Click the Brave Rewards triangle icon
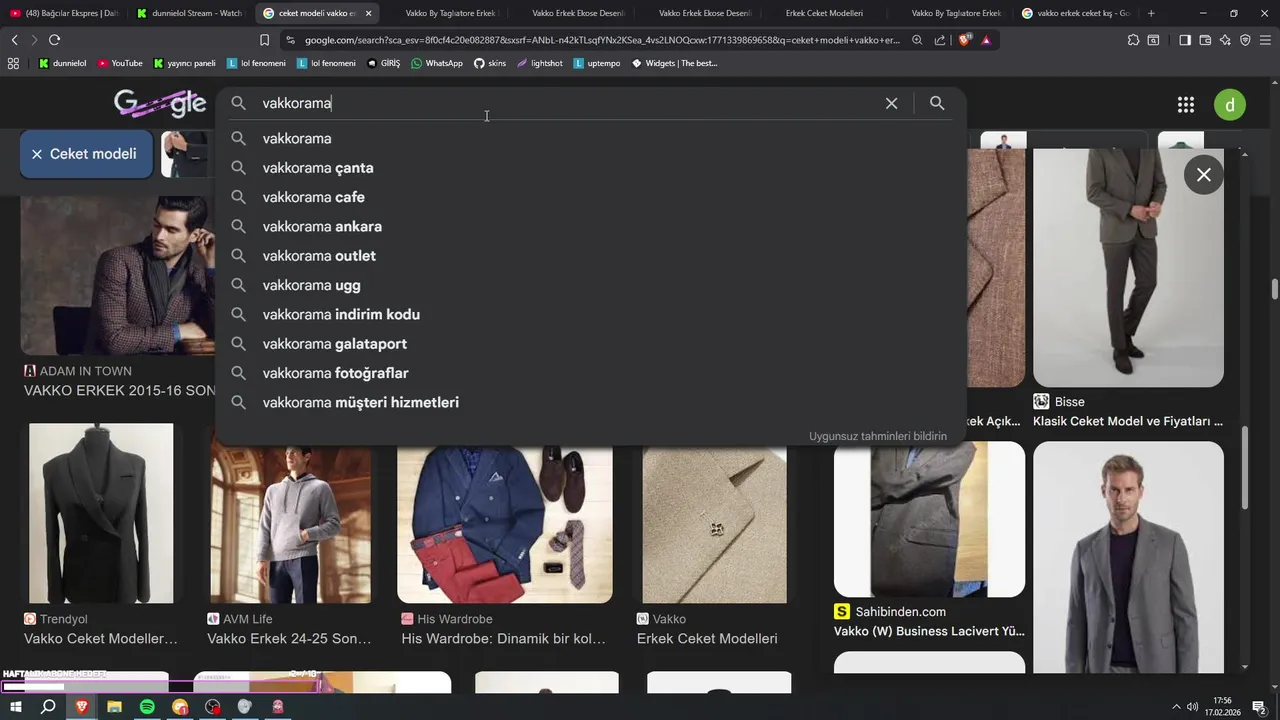Screen dimensions: 1280x720 coord(986,40)
